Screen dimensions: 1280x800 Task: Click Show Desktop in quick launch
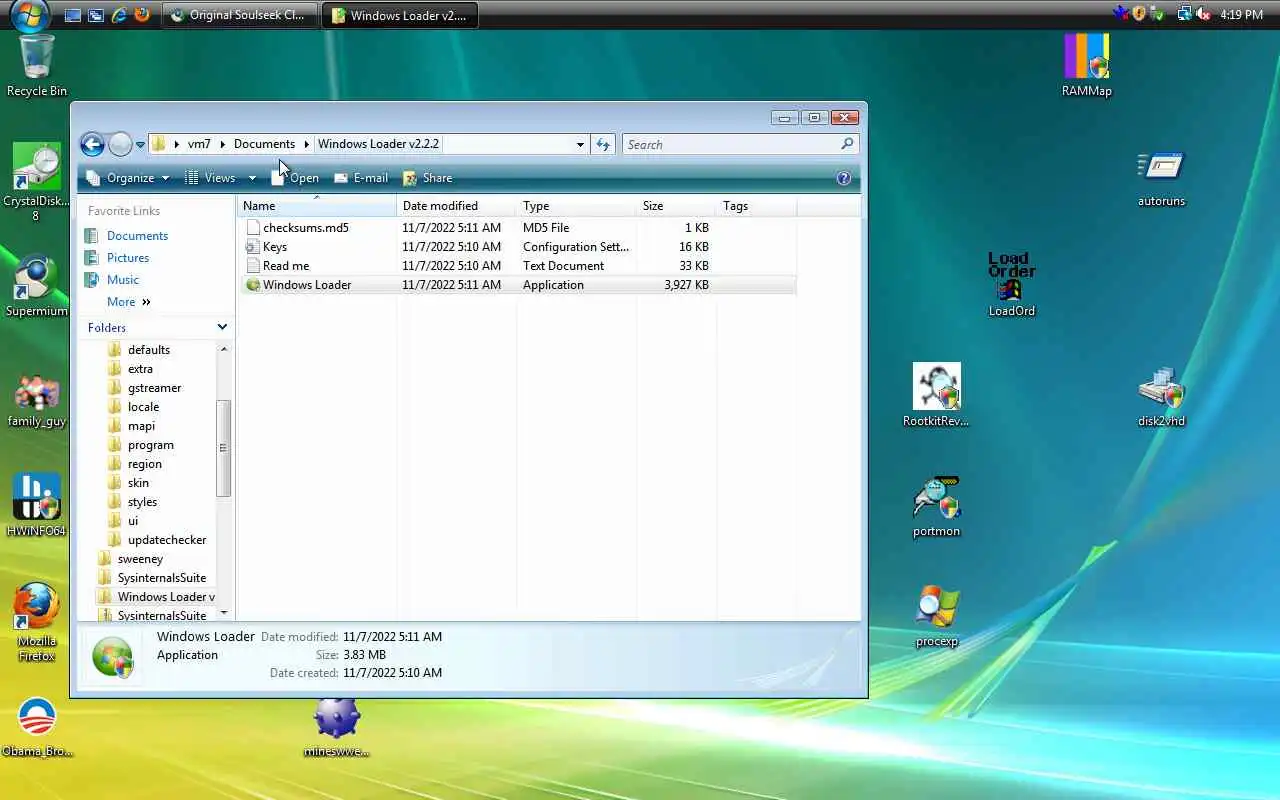[x=72, y=15]
